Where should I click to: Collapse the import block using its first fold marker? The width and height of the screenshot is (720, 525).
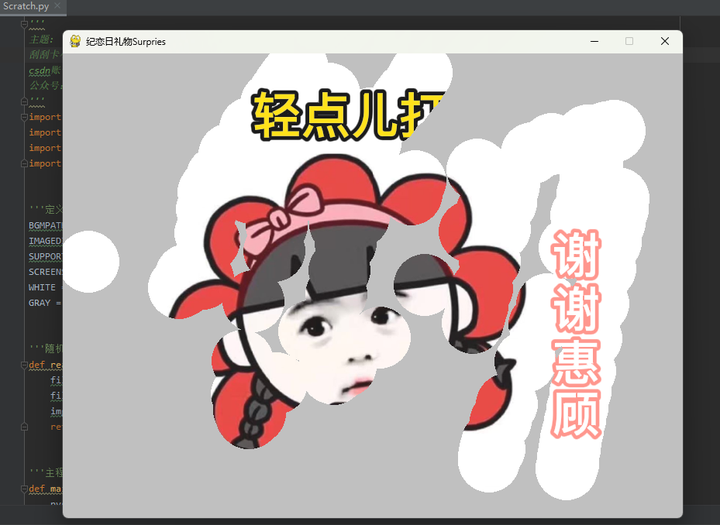[x=24, y=117]
